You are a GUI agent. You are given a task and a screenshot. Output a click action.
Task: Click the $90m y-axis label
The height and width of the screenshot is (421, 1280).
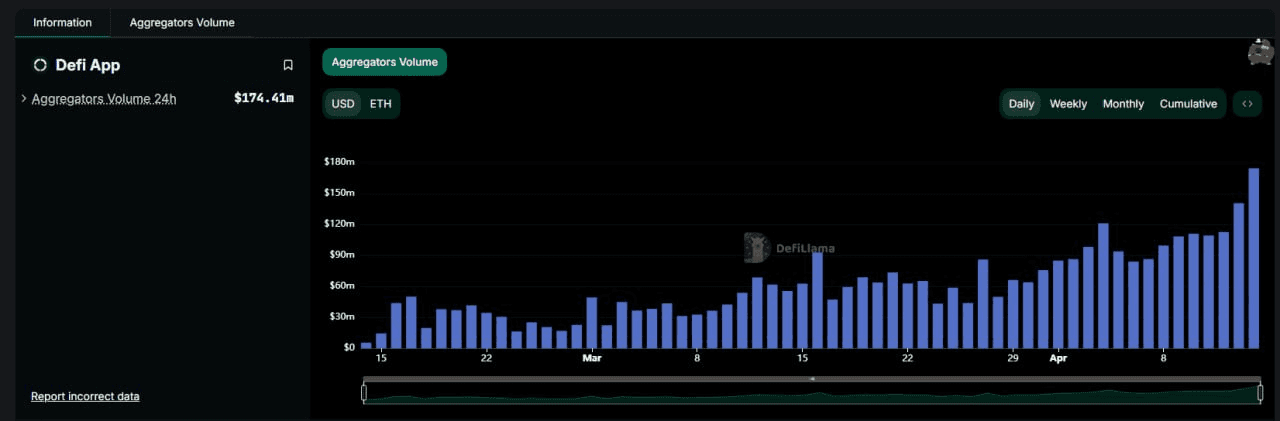(x=341, y=255)
